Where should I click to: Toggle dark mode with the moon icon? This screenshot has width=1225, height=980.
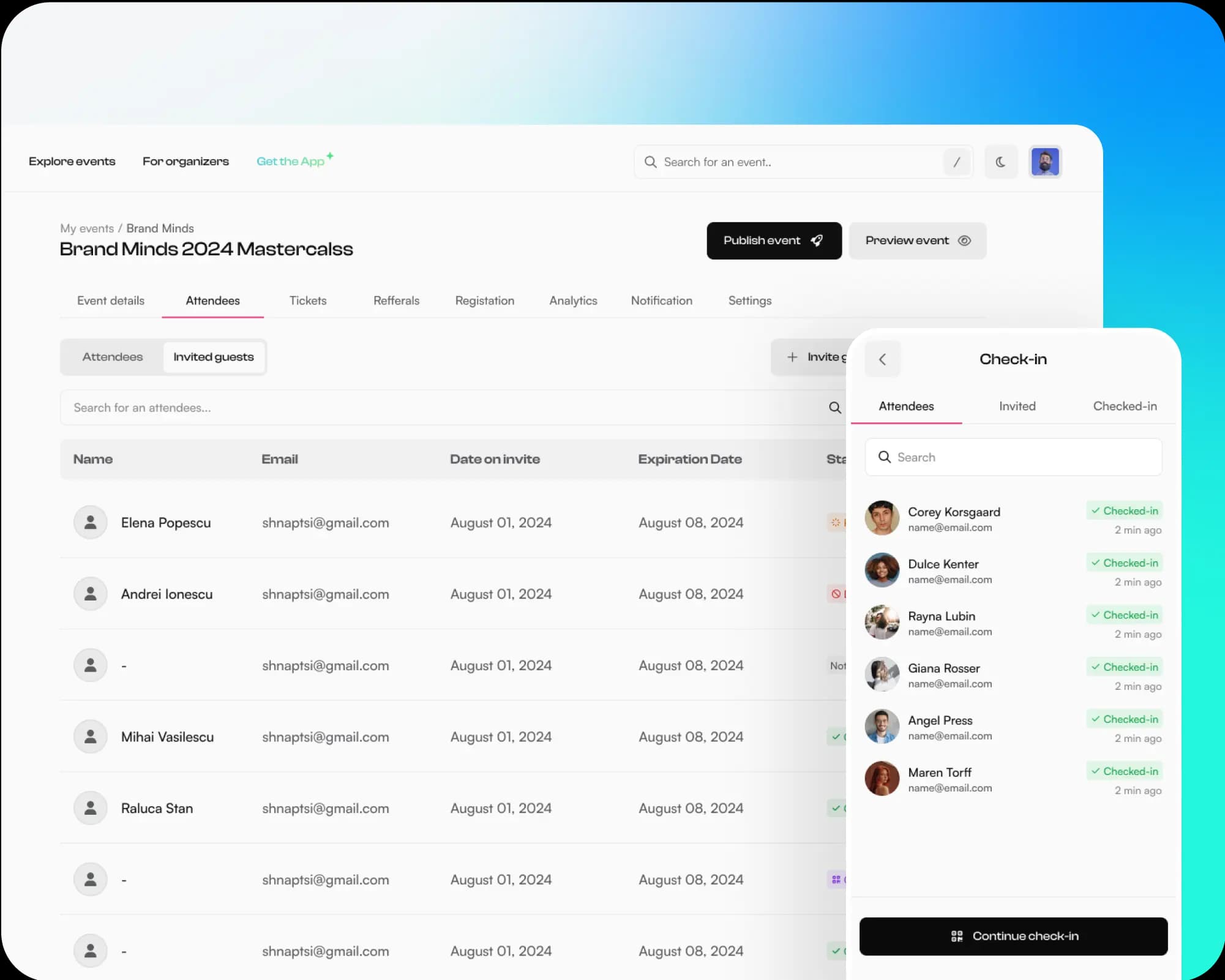(x=1000, y=162)
